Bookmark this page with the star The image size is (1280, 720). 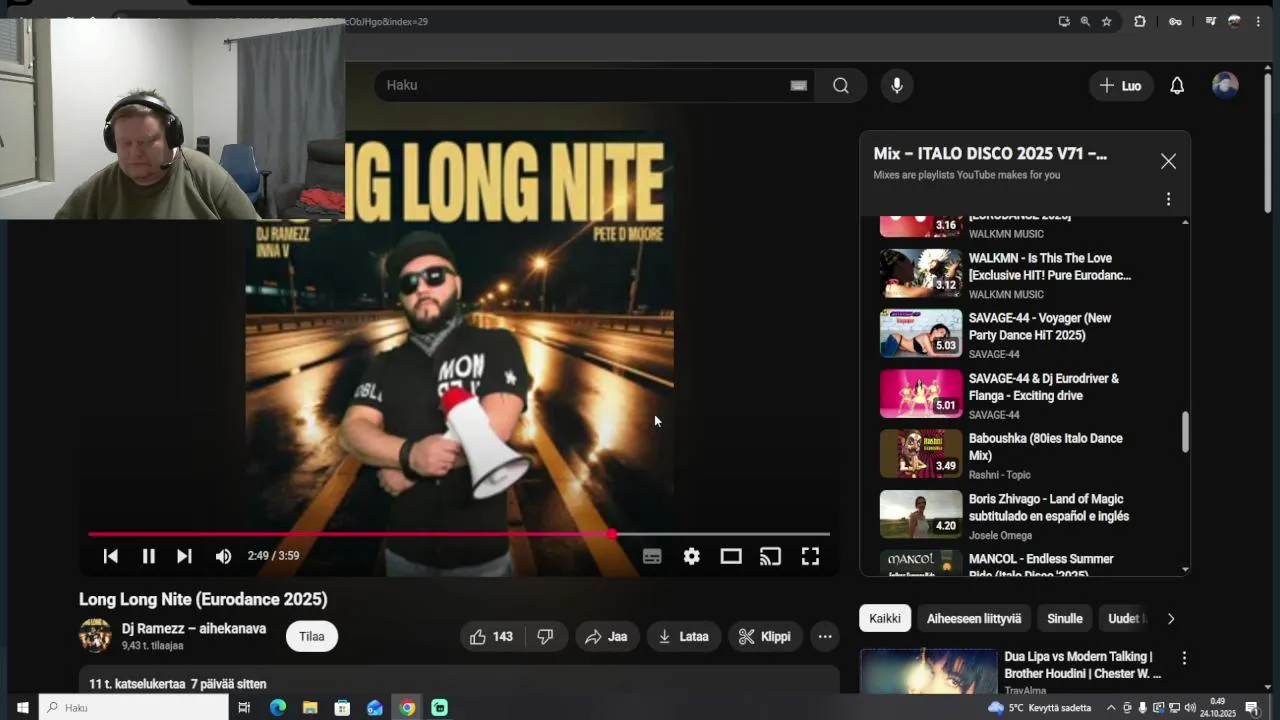point(1106,21)
